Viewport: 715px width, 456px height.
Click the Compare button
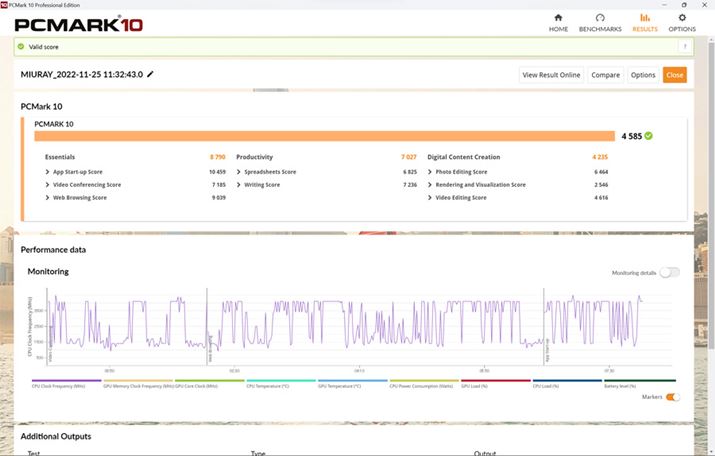605,75
